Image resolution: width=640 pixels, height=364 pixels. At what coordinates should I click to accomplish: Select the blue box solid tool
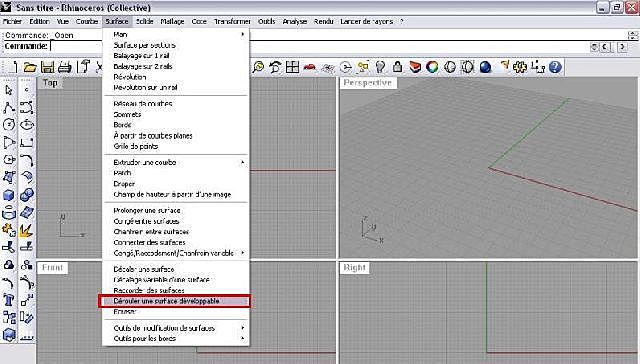click(9, 195)
